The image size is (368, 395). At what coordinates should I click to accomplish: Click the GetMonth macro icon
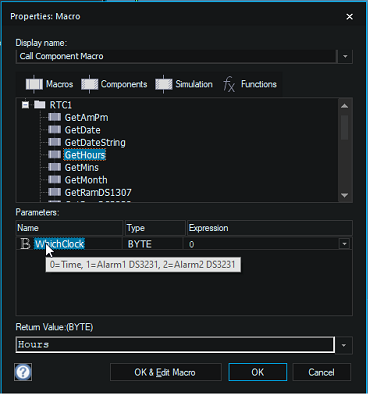(x=54, y=180)
